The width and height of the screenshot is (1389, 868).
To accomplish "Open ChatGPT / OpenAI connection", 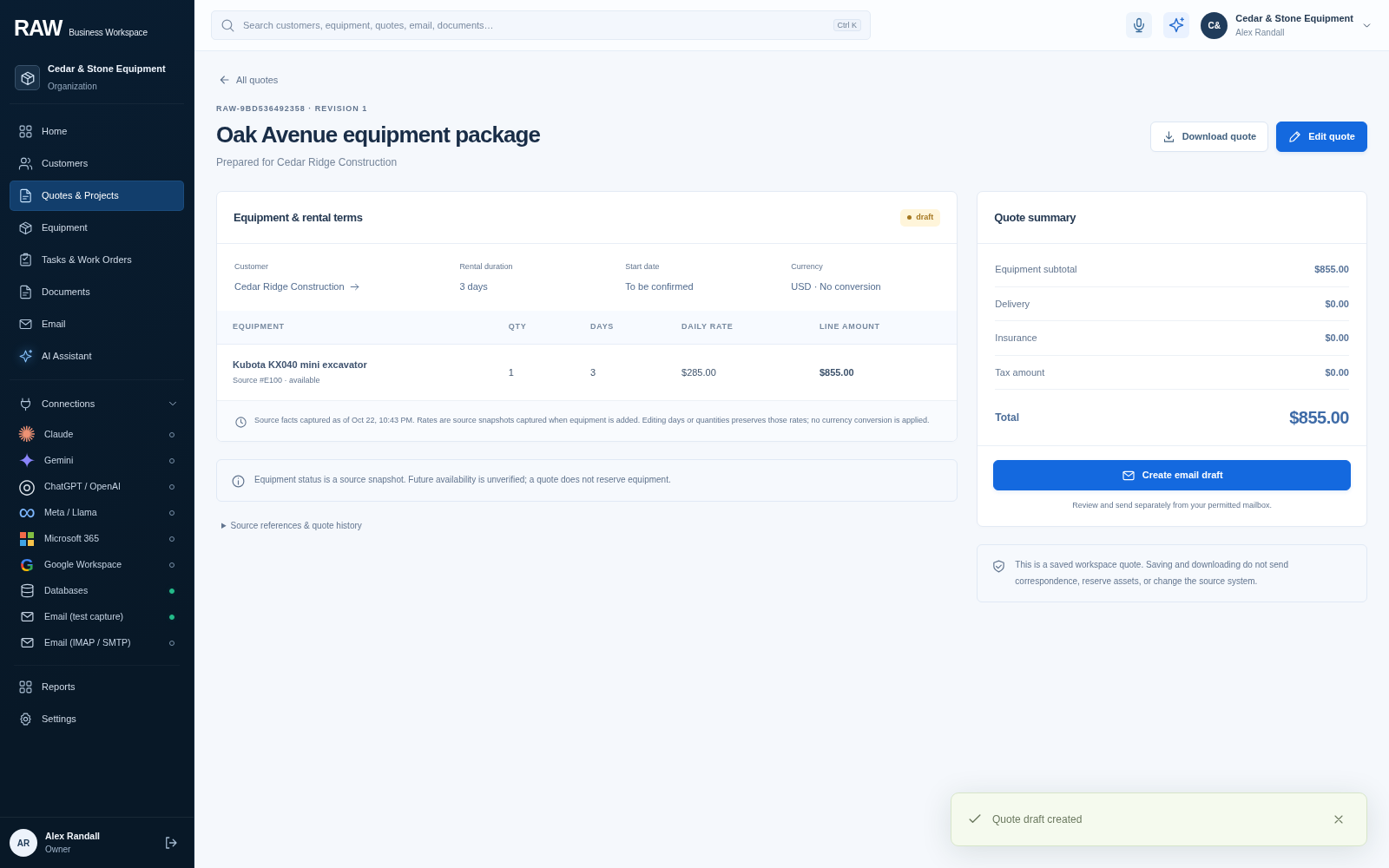I will pyautogui.click(x=97, y=486).
